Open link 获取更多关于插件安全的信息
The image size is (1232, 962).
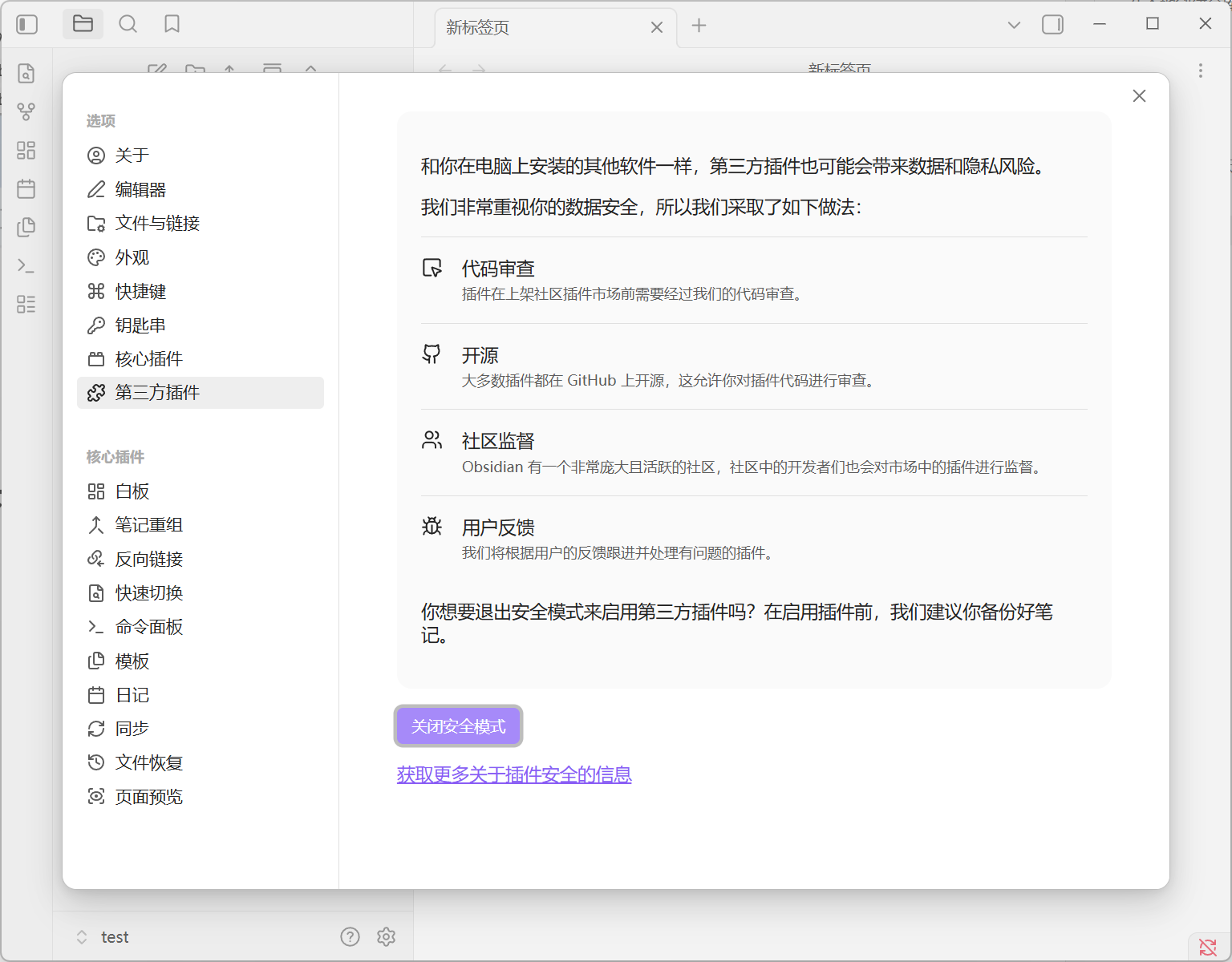(514, 774)
